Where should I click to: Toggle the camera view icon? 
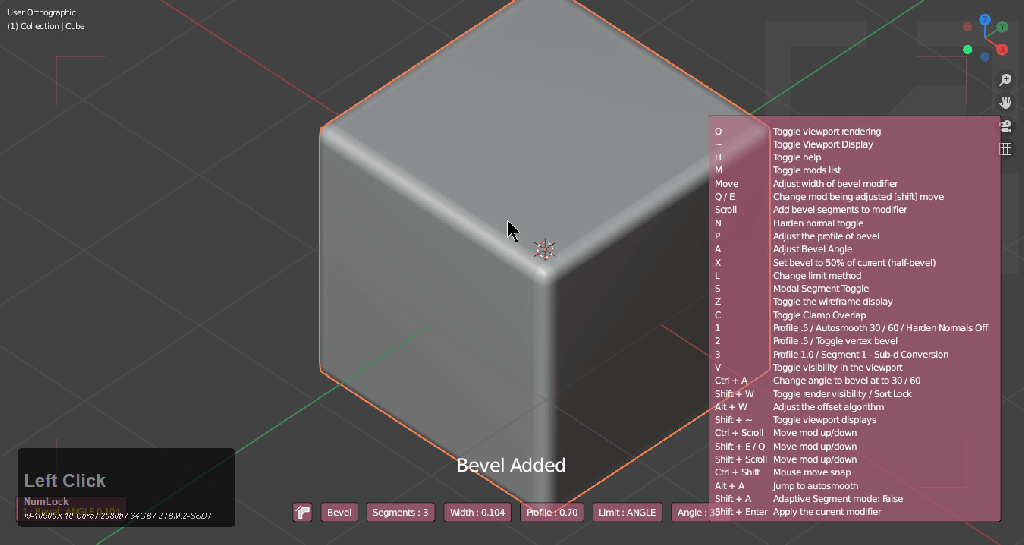(x=1005, y=126)
